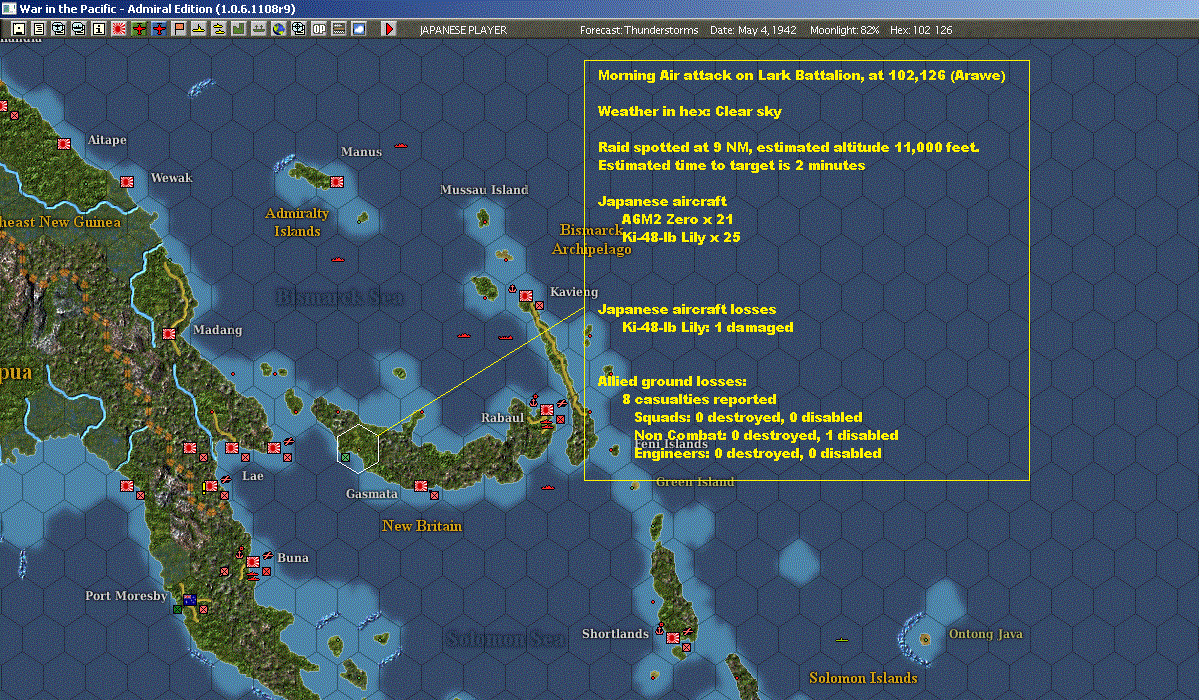Open the information 'i' toolbar icon
This screenshot has height=700, width=1199.
click(99, 29)
